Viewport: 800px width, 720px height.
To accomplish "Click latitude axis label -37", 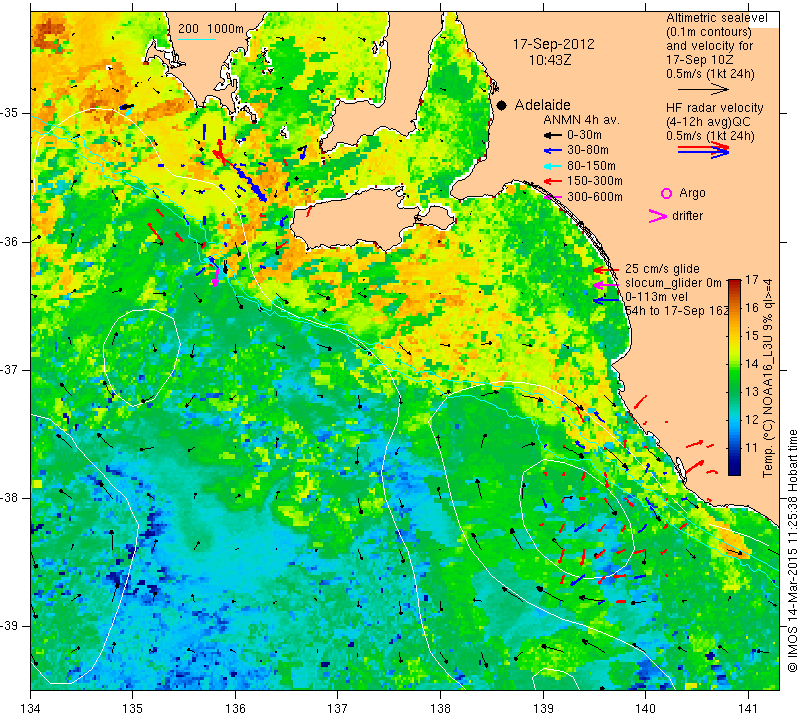I will (10, 369).
